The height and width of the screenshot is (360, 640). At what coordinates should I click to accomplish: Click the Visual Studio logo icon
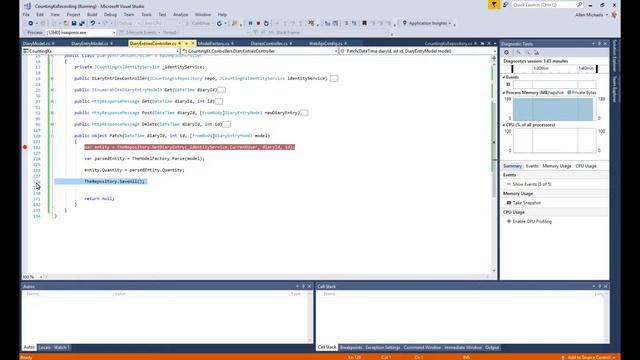point(27,6)
